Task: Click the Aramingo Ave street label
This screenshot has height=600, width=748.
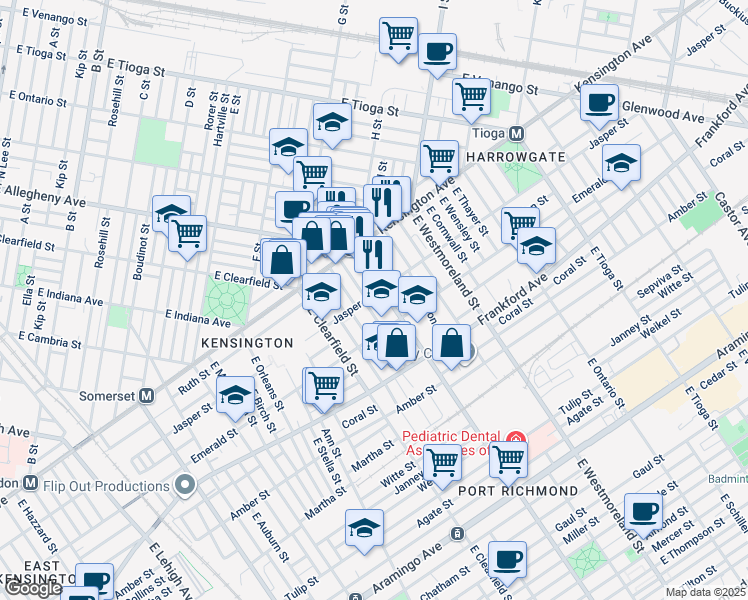Action: tap(407, 567)
